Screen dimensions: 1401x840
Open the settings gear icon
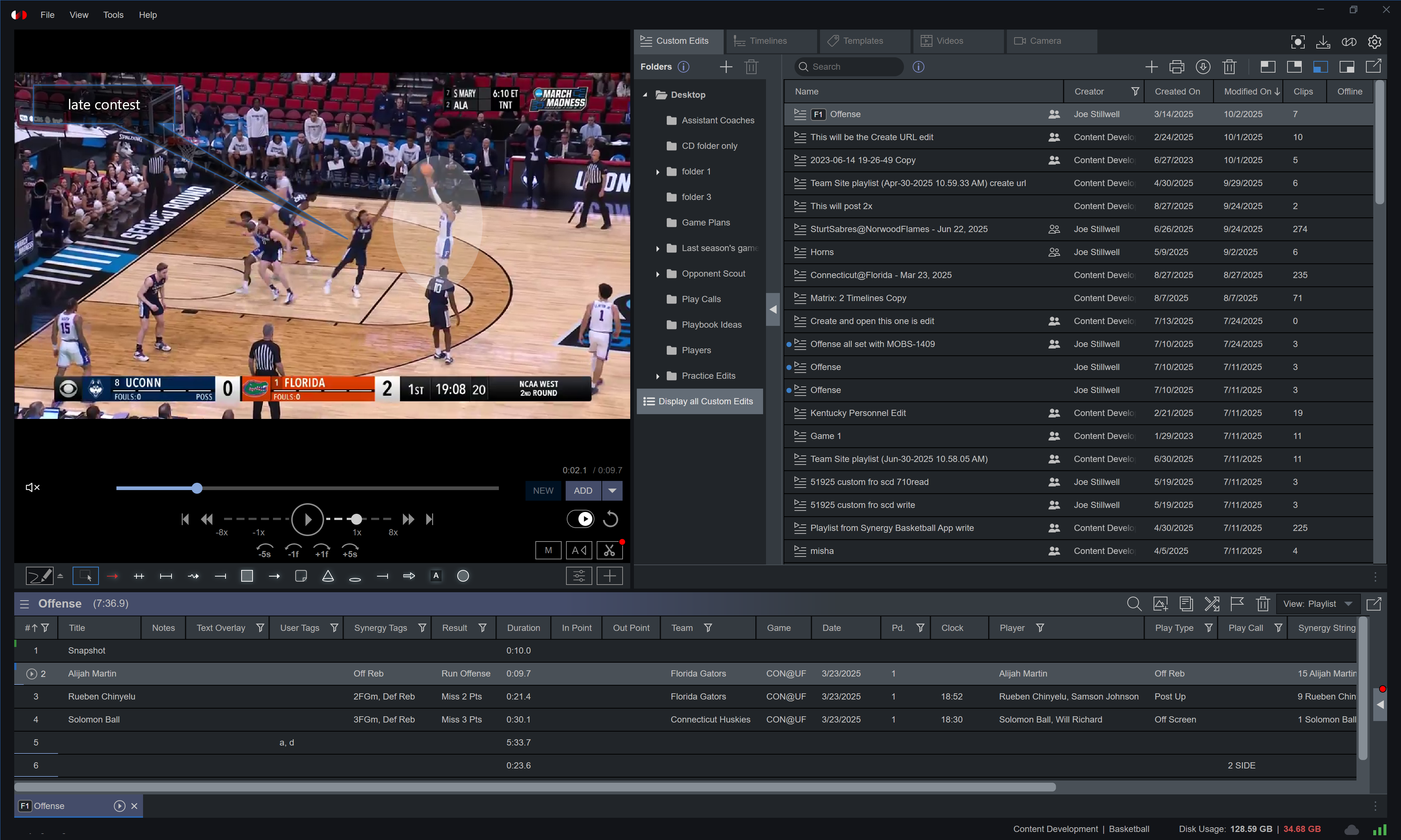point(1374,41)
